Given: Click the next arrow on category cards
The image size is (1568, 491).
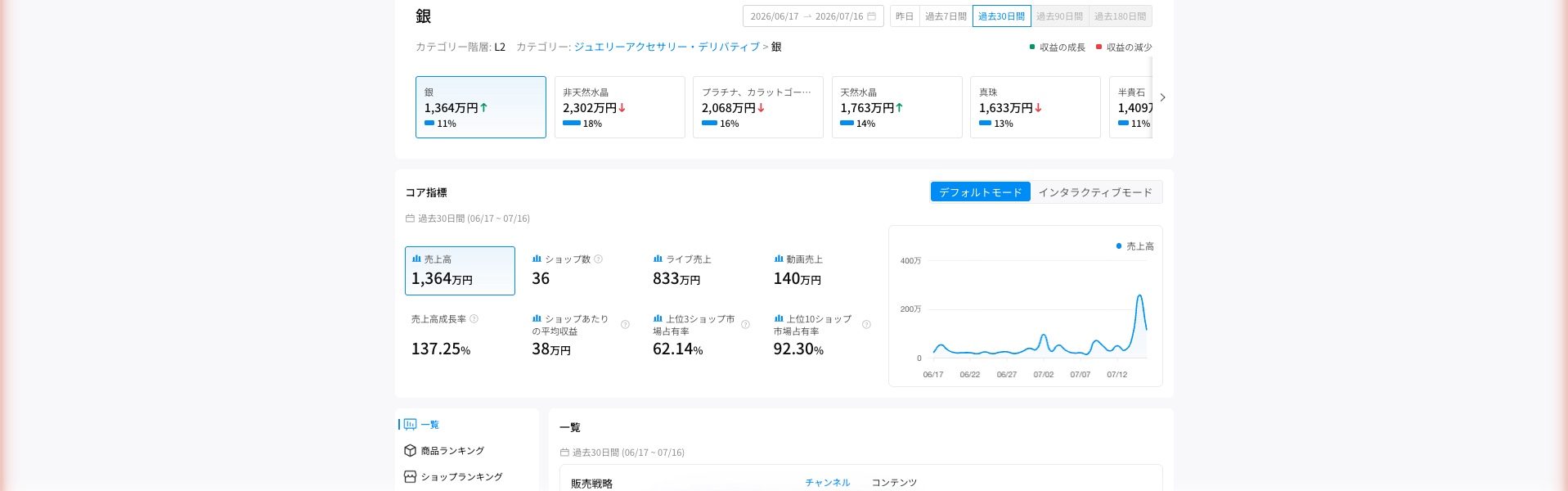Looking at the screenshot, I should pos(1162,97).
